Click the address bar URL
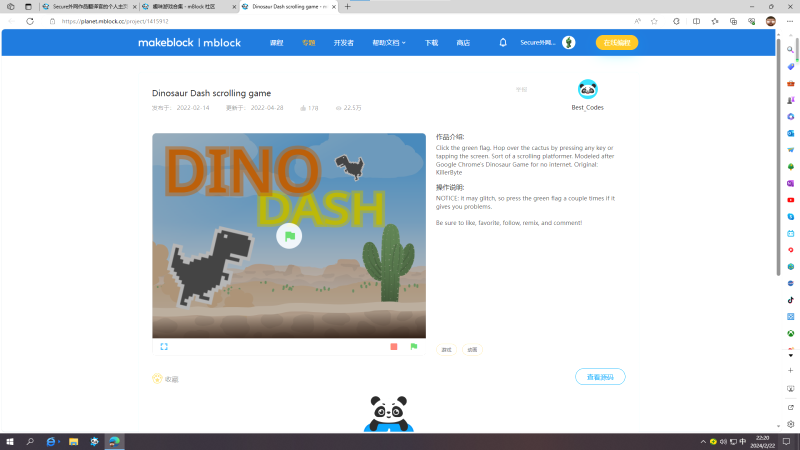 point(115,21)
